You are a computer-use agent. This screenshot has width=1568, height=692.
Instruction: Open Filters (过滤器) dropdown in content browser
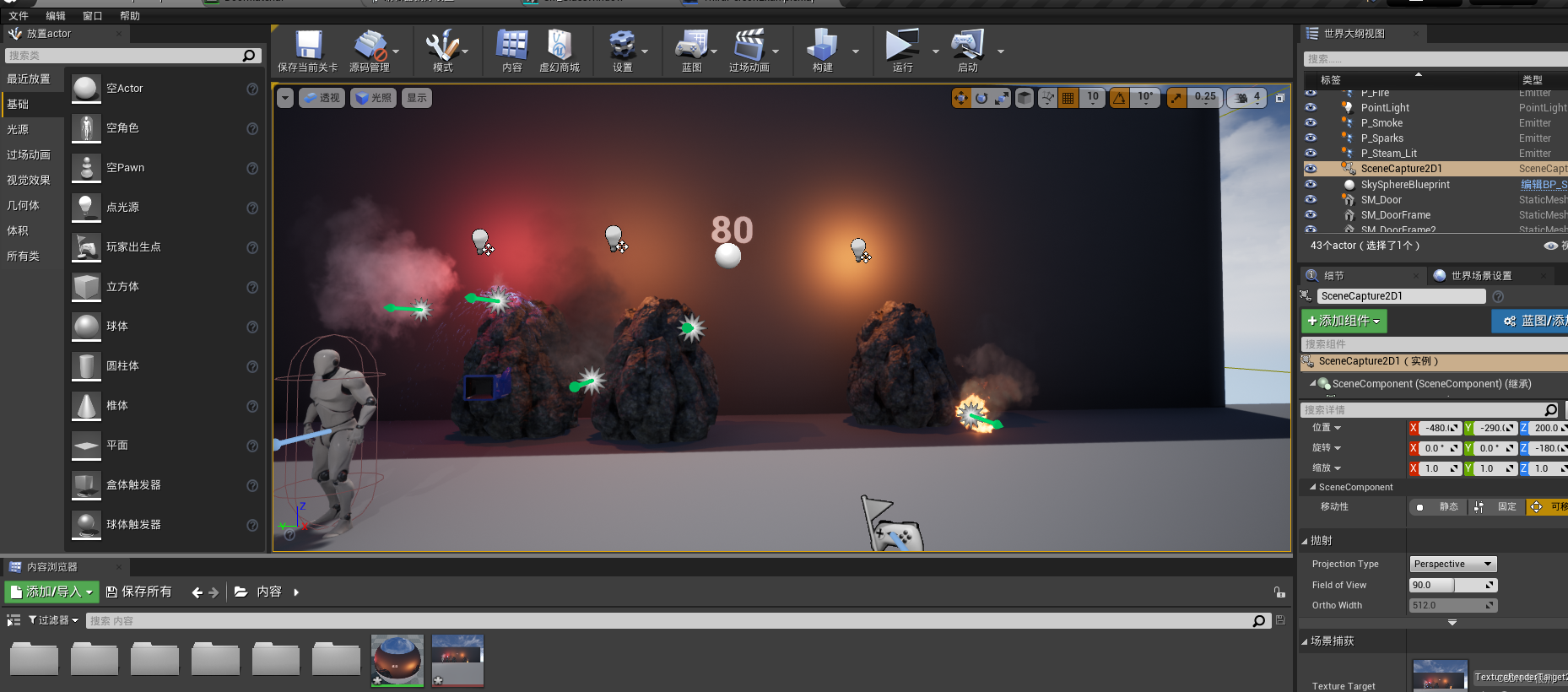[x=53, y=620]
